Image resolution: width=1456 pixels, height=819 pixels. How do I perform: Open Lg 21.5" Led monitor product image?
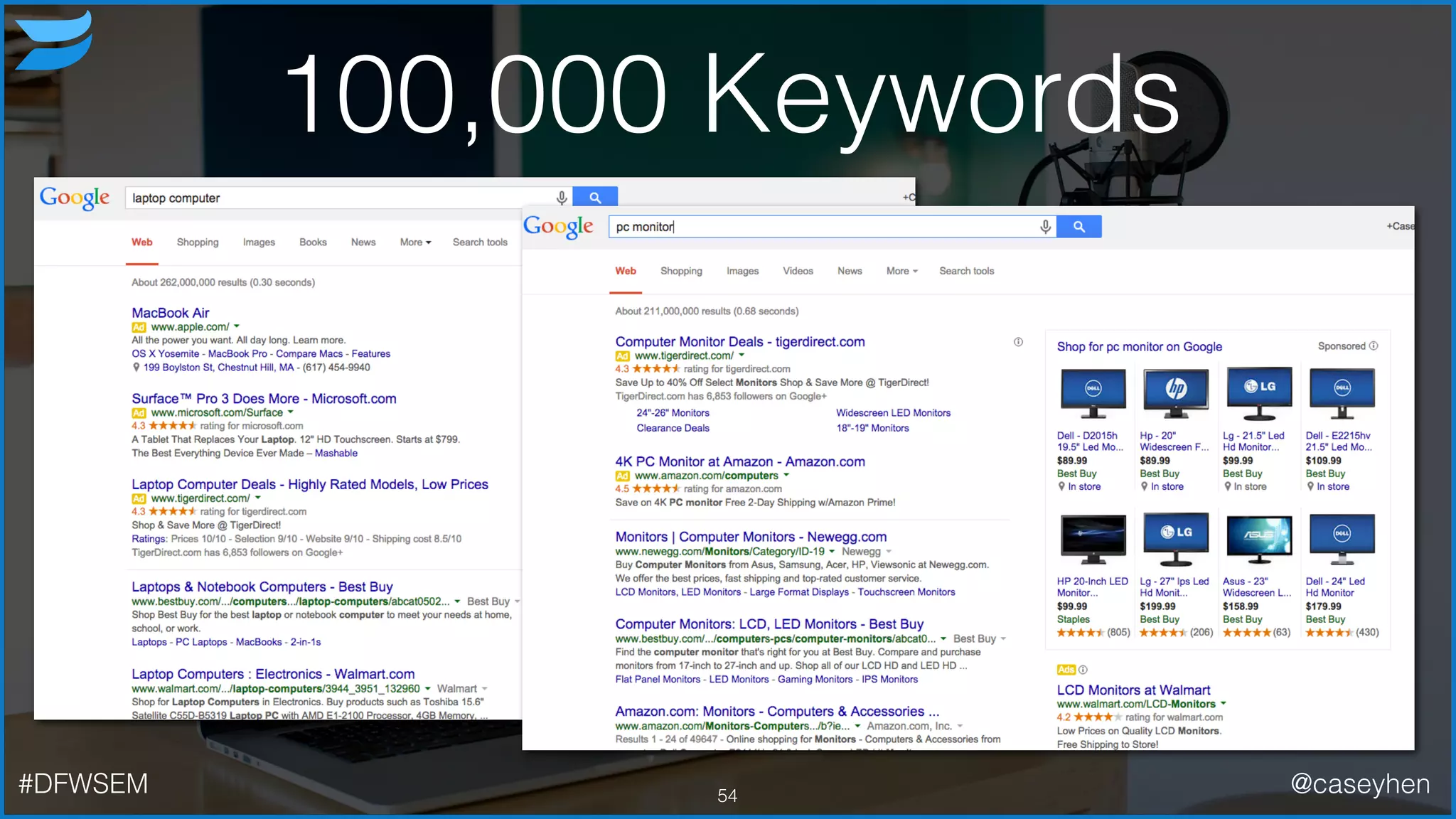[1259, 394]
